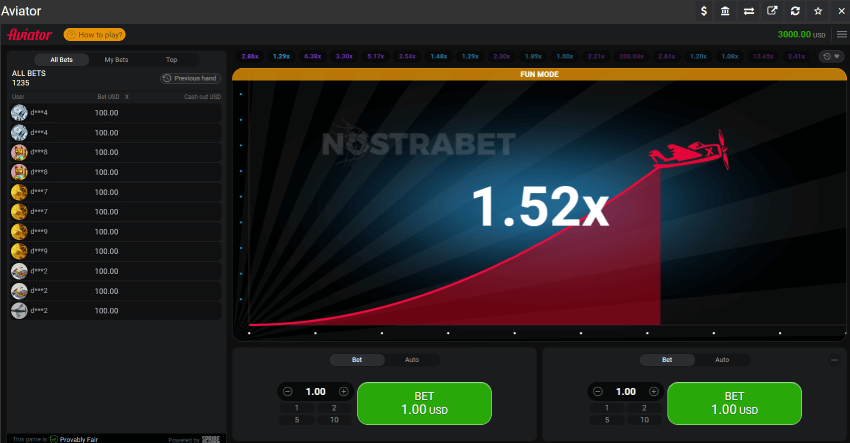
Task: Click left panel bet amount field
Action: click(x=315, y=391)
